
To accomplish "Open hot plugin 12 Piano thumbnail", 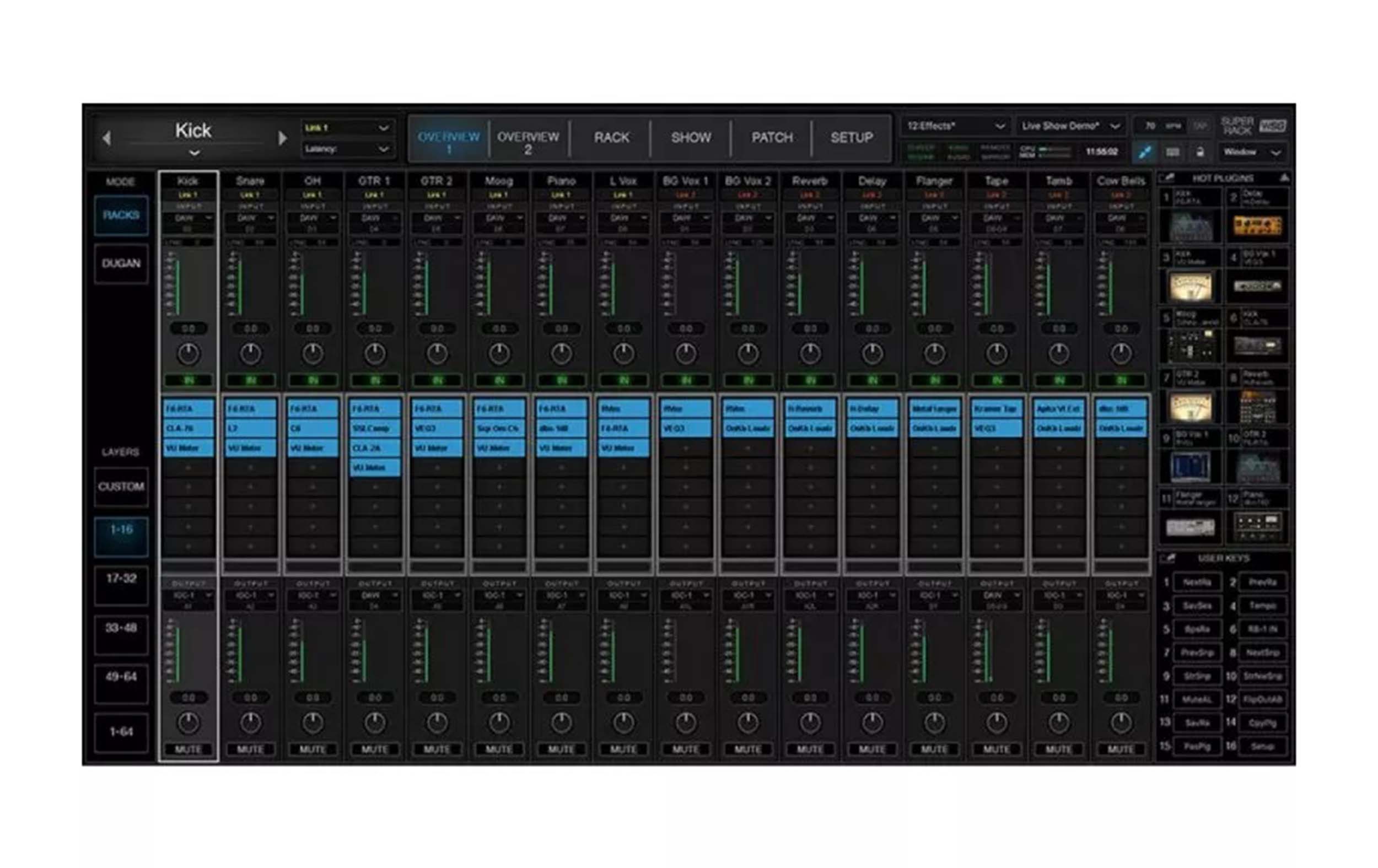I will pos(1258,526).
